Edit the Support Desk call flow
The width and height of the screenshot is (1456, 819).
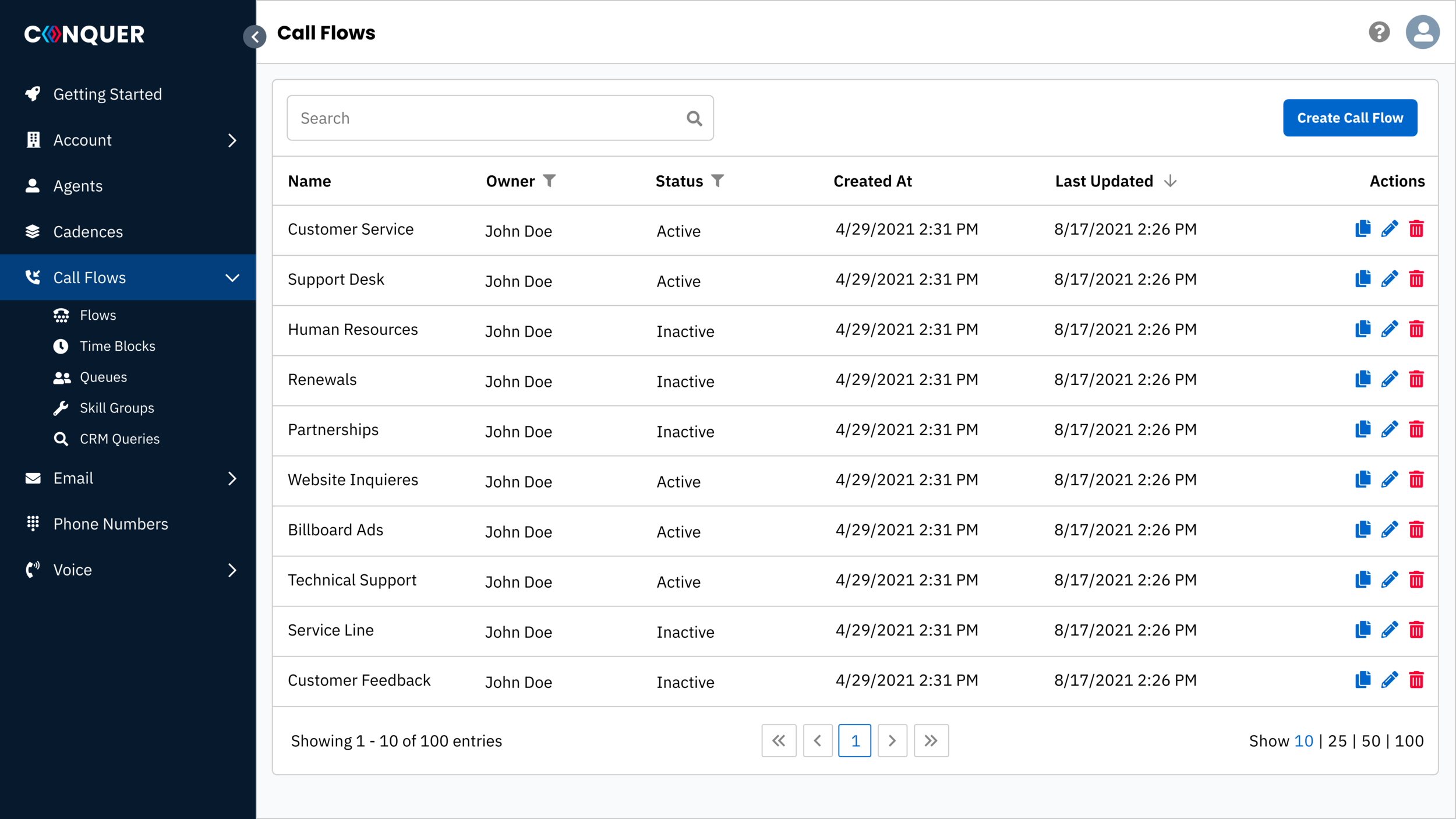[1389, 279]
